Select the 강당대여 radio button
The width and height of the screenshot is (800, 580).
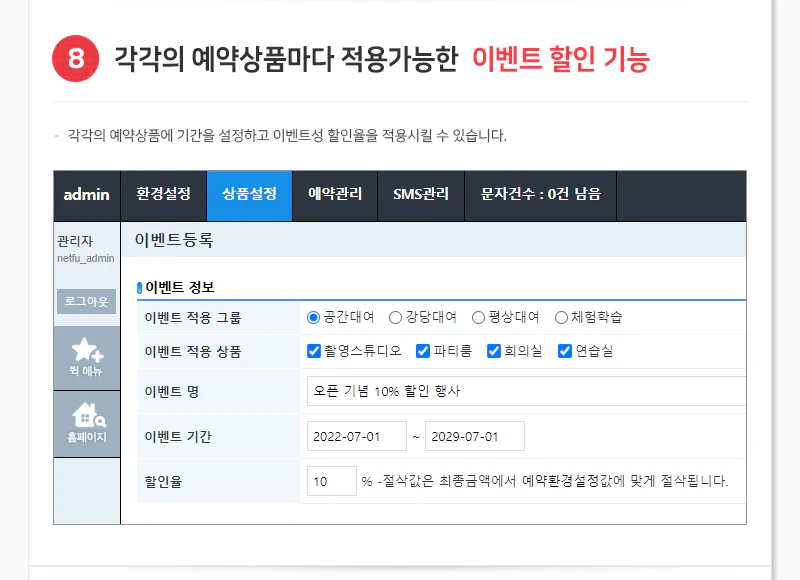(x=395, y=317)
